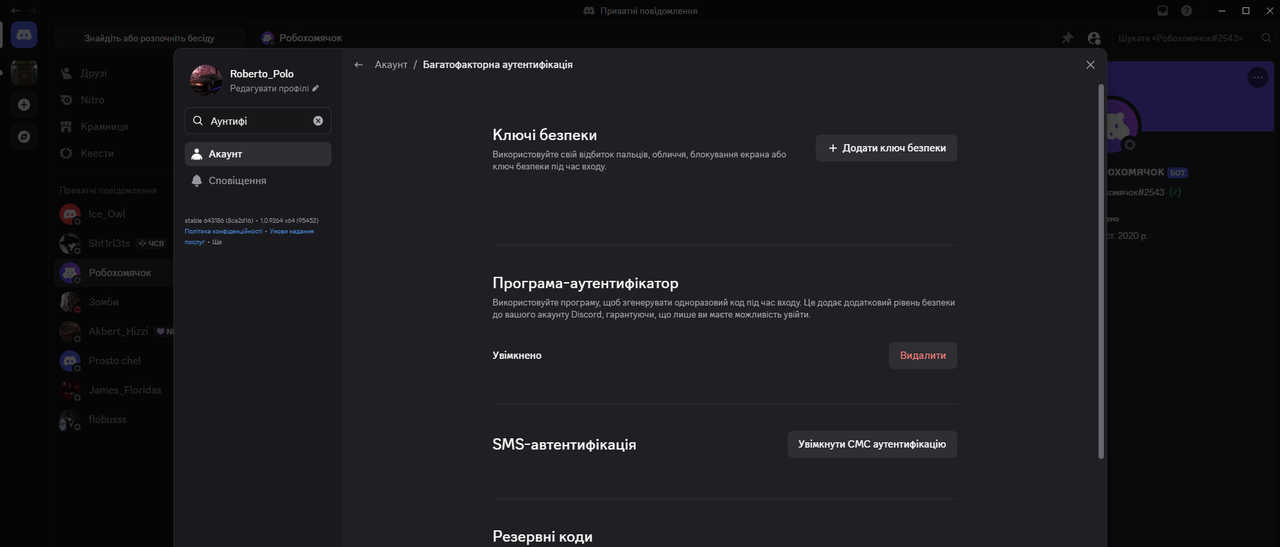This screenshot has width=1280, height=547.
Task: Select the Акаунт settings category
Action: click(258, 154)
